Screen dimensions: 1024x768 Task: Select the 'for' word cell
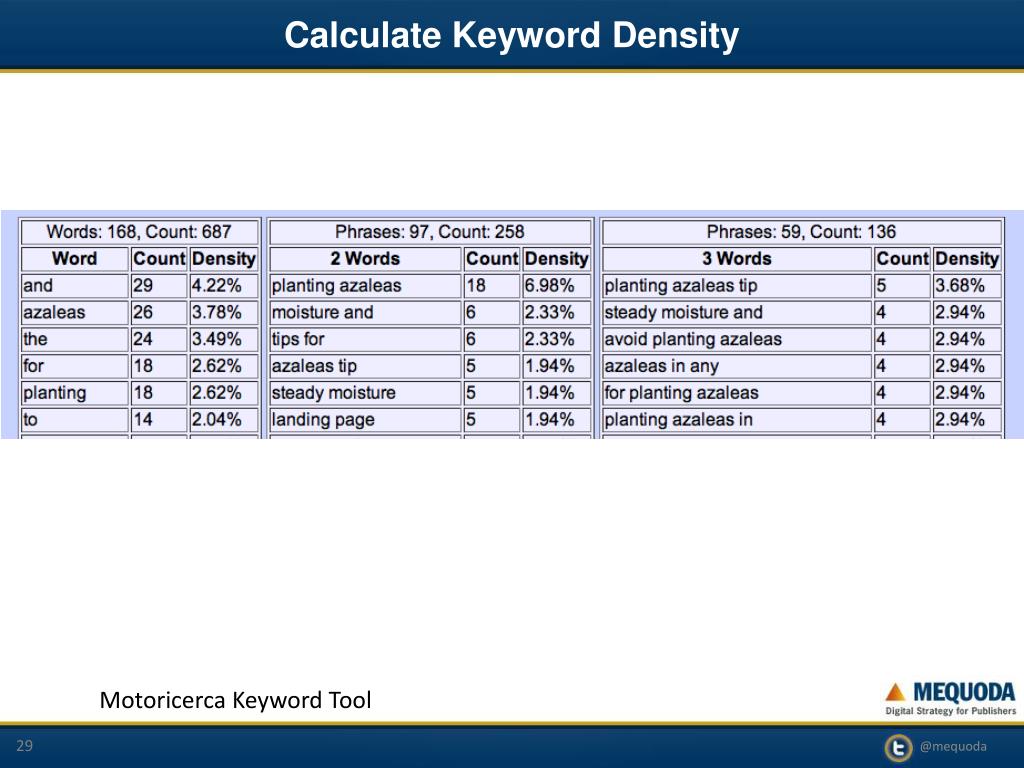point(74,366)
